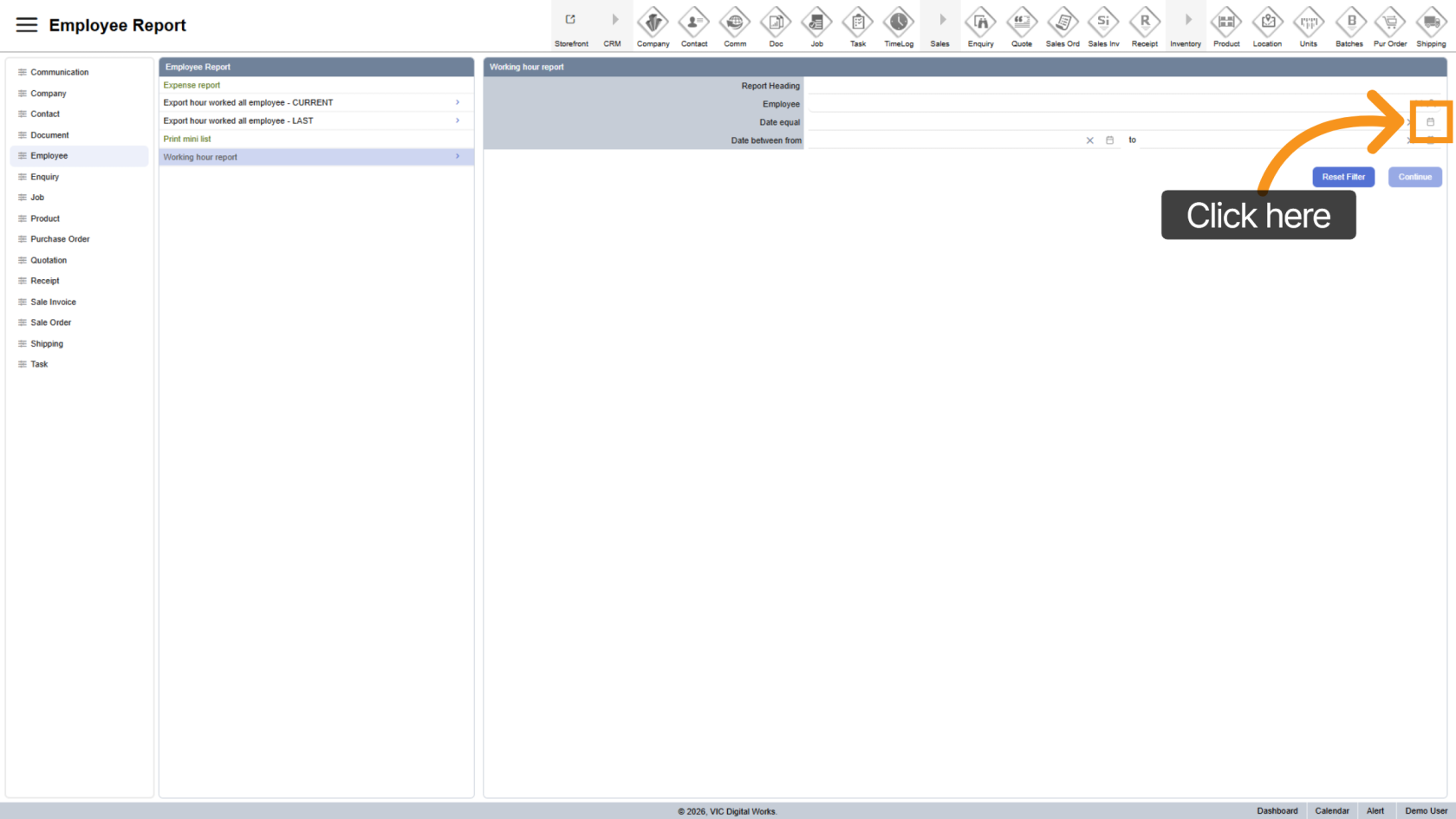1456x819 pixels.
Task: Clear the Date between from field
Action: (x=1090, y=140)
